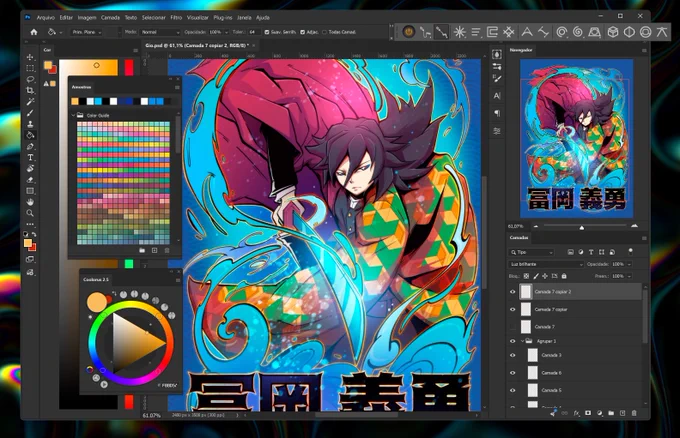Enable Todas Camad. checkbox
The height and width of the screenshot is (438, 680).
[324, 32]
